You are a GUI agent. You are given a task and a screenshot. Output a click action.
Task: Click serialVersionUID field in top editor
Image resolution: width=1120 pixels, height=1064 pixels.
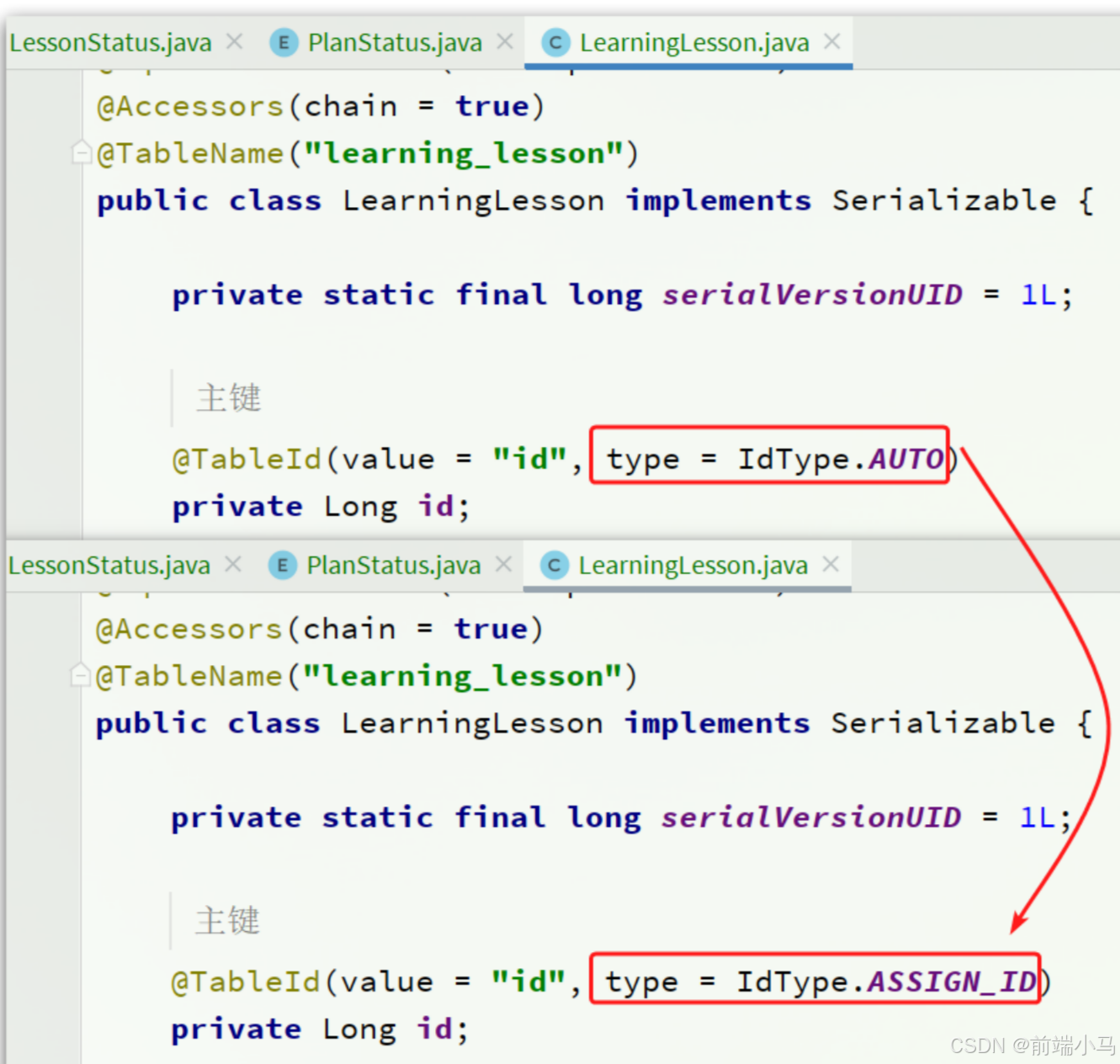pos(812,295)
